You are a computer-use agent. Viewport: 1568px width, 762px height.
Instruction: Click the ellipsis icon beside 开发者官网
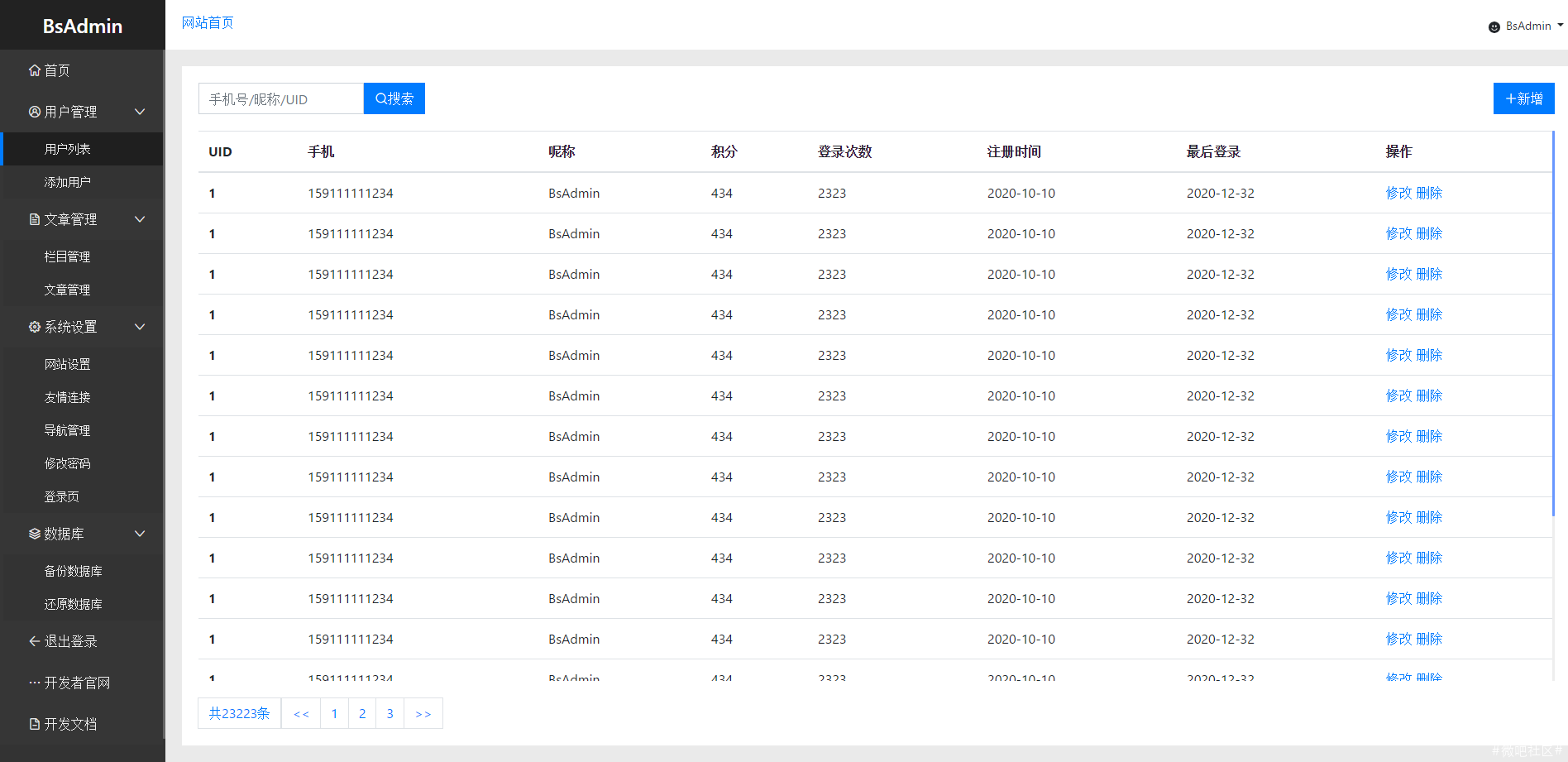pos(35,683)
